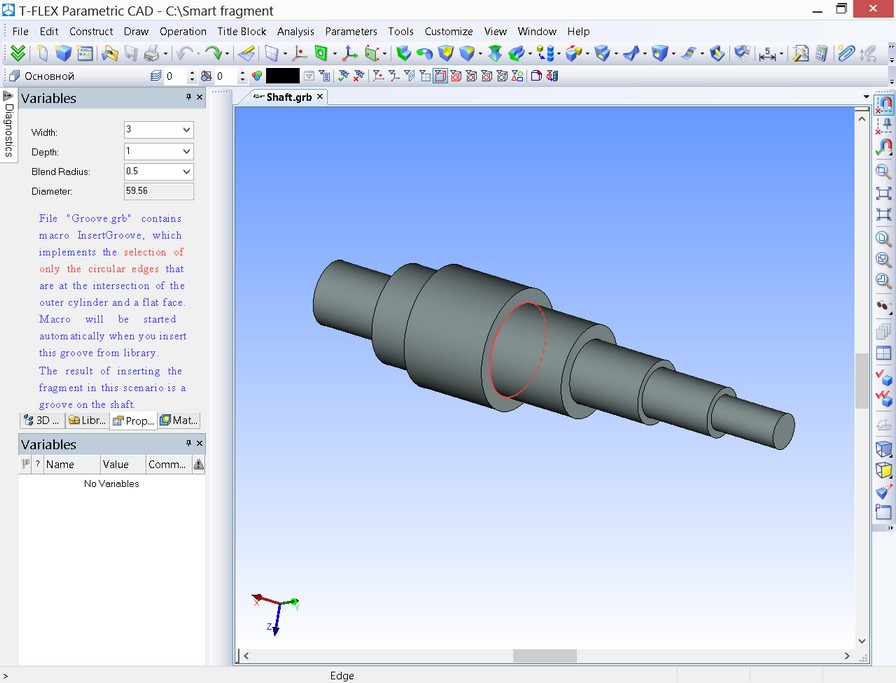Open the Blend Radius dropdown

186,172
